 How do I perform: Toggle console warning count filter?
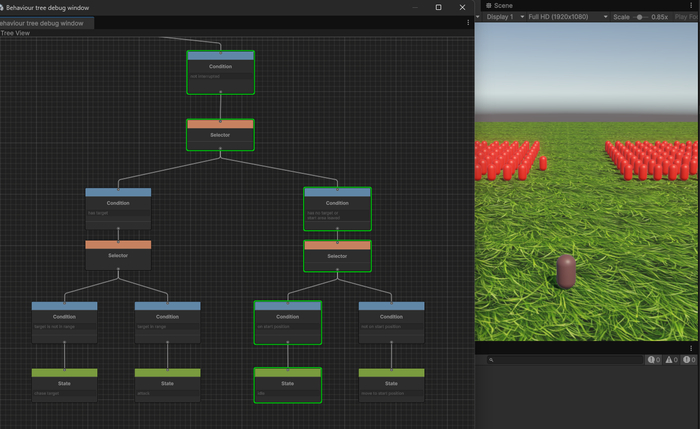tap(673, 359)
